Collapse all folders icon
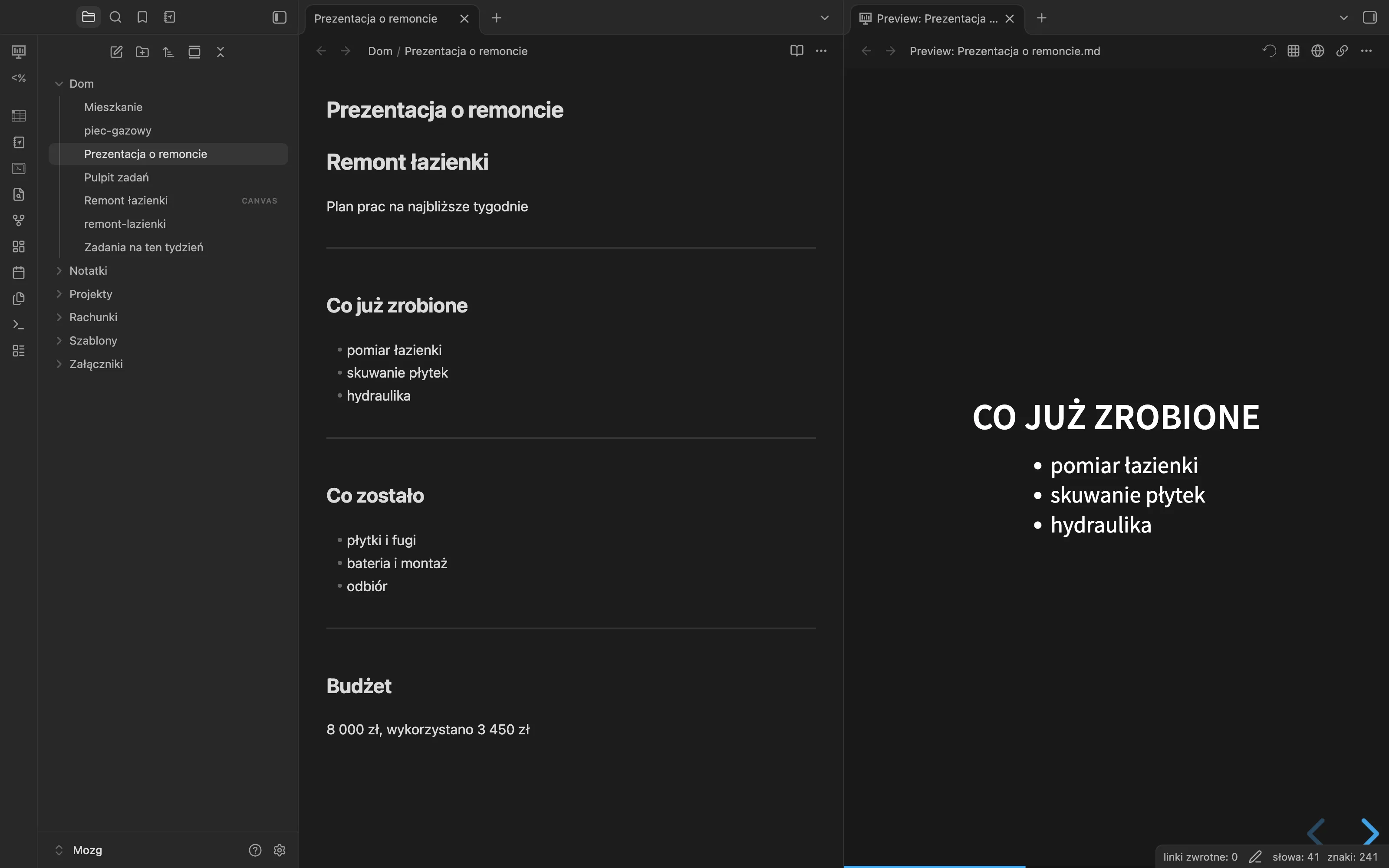Viewport: 1389px width, 868px height. pos(221,52)
